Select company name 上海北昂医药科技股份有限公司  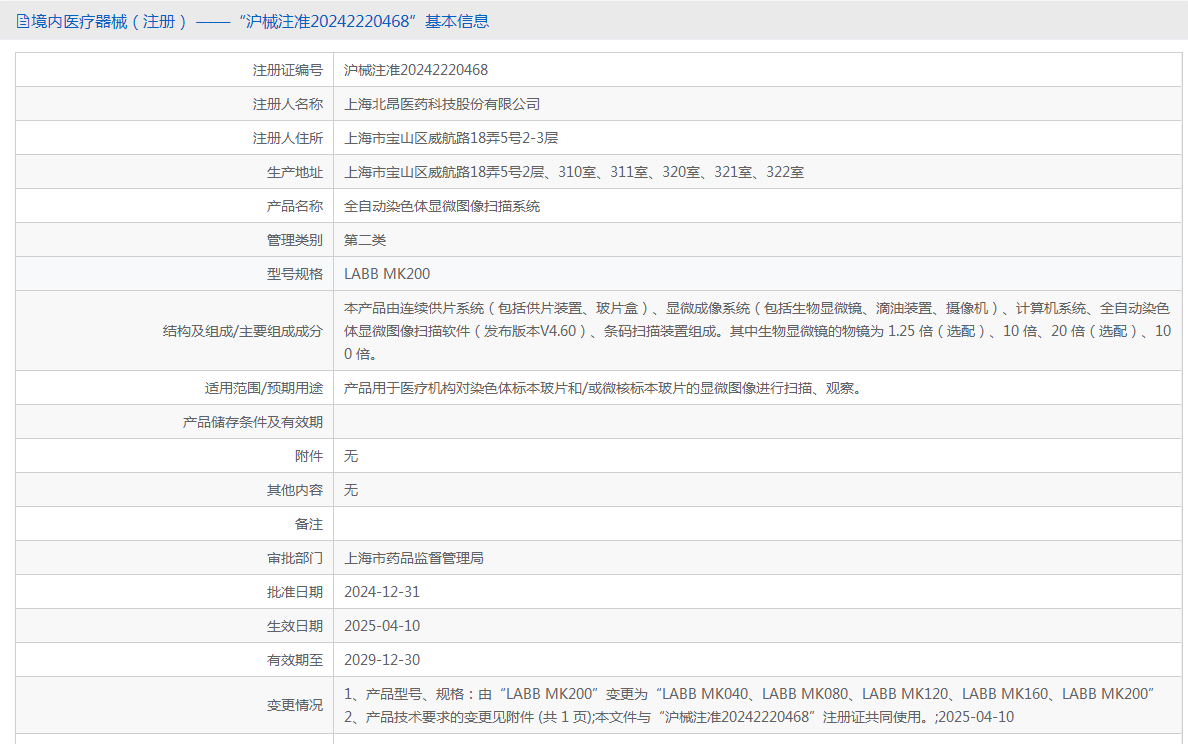click(442, 104)
